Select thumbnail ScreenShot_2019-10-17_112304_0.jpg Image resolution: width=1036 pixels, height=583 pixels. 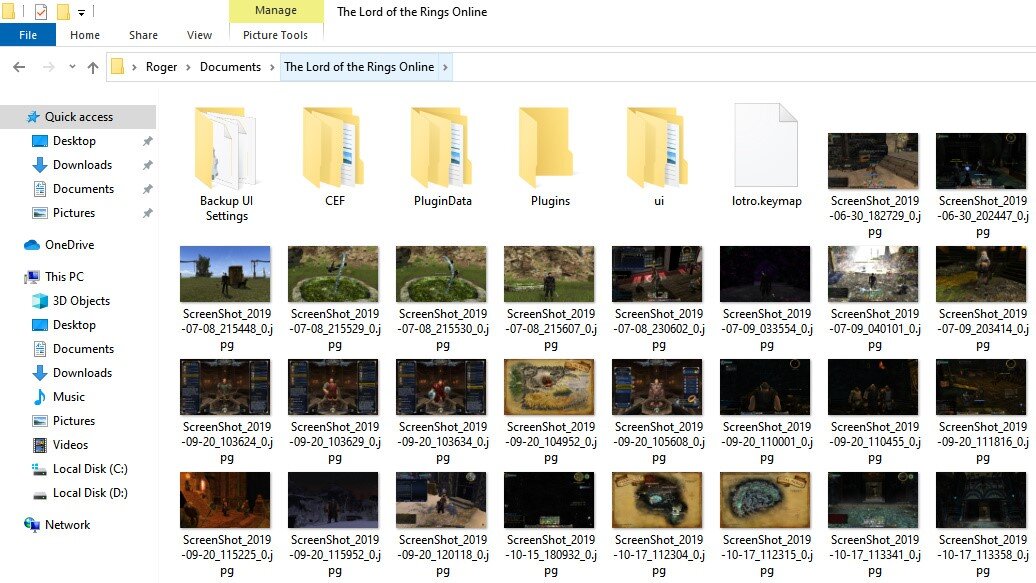tap(657, 500)
